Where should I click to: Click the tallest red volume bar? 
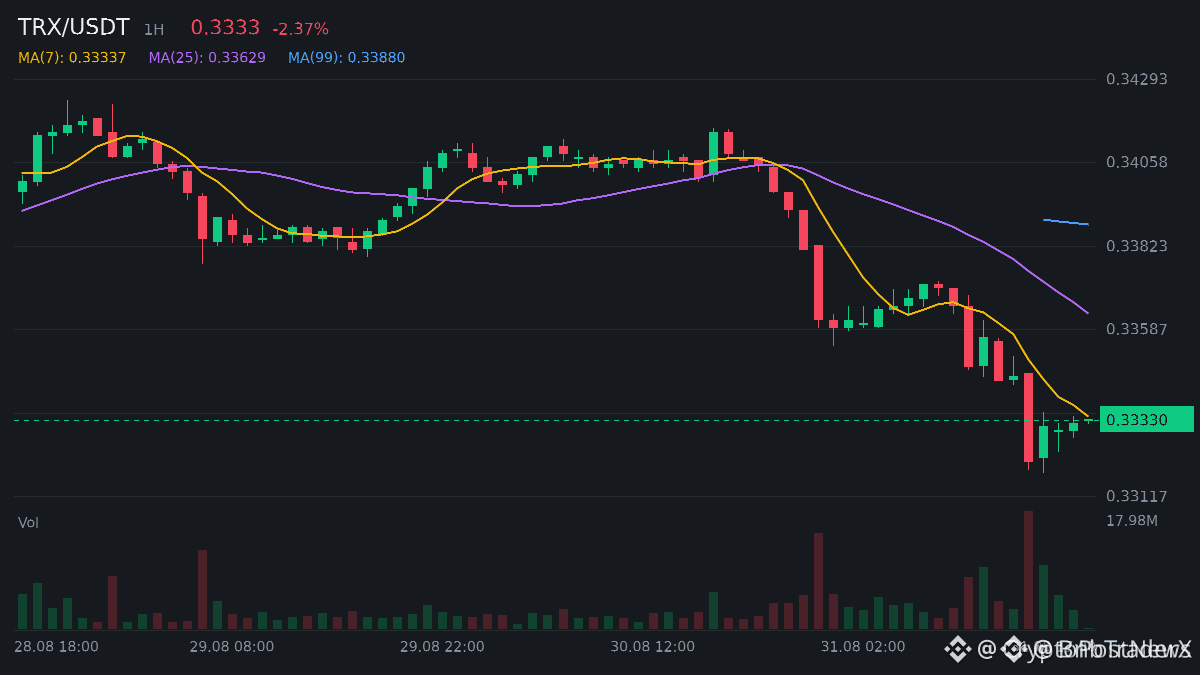(1028, 570)
